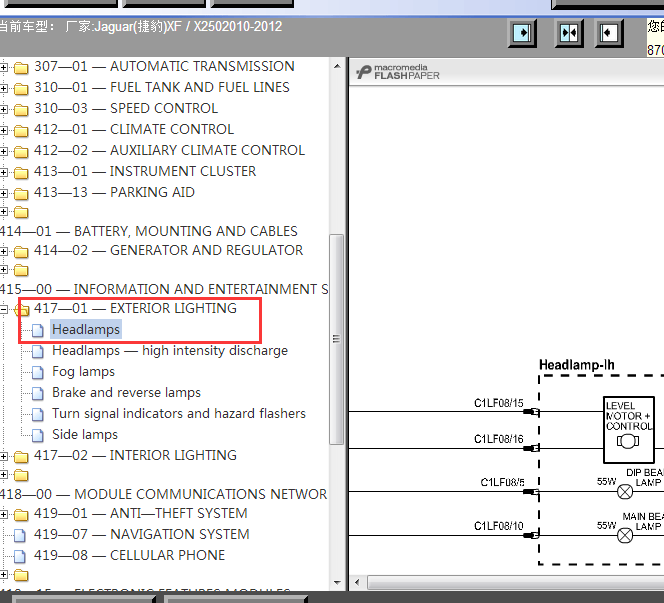The height and width of the screenshot is (603, 664).
Task: Click the folder icon for 413—13 PARKING AID
Action: [x=21, y=193]
